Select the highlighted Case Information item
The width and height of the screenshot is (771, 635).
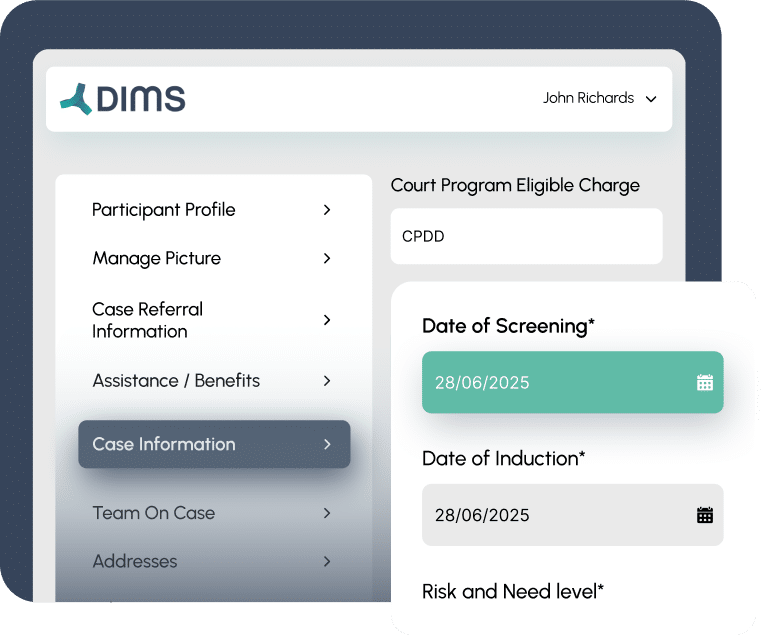coord(214,444)
